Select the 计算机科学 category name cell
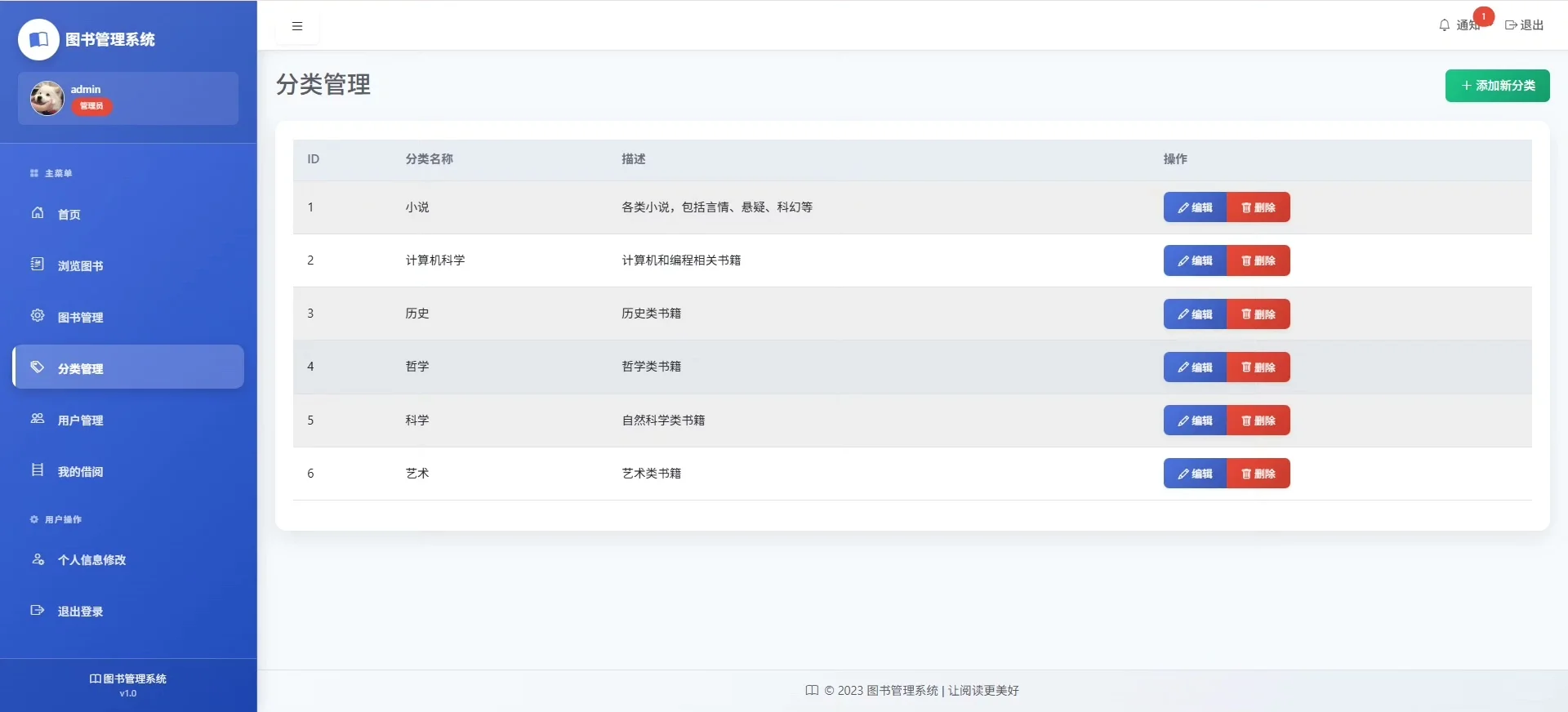 [x=435, y=260]
